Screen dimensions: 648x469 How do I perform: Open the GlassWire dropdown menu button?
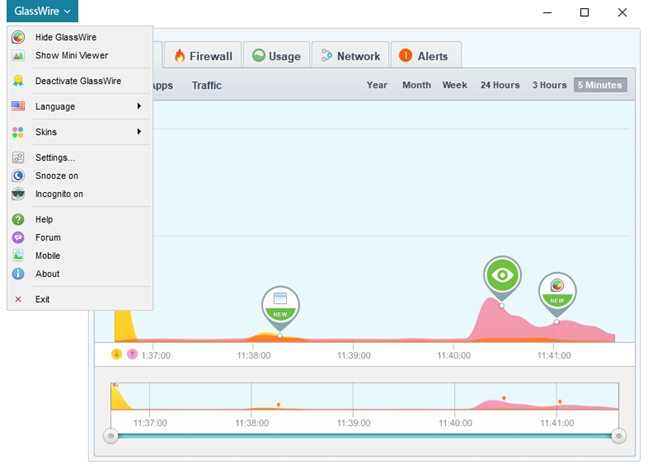42,11
